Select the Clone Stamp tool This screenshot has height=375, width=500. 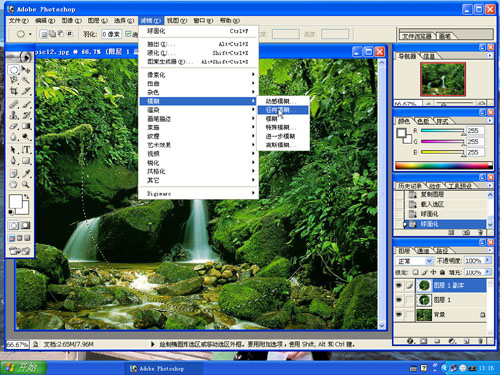click(14, 115)
